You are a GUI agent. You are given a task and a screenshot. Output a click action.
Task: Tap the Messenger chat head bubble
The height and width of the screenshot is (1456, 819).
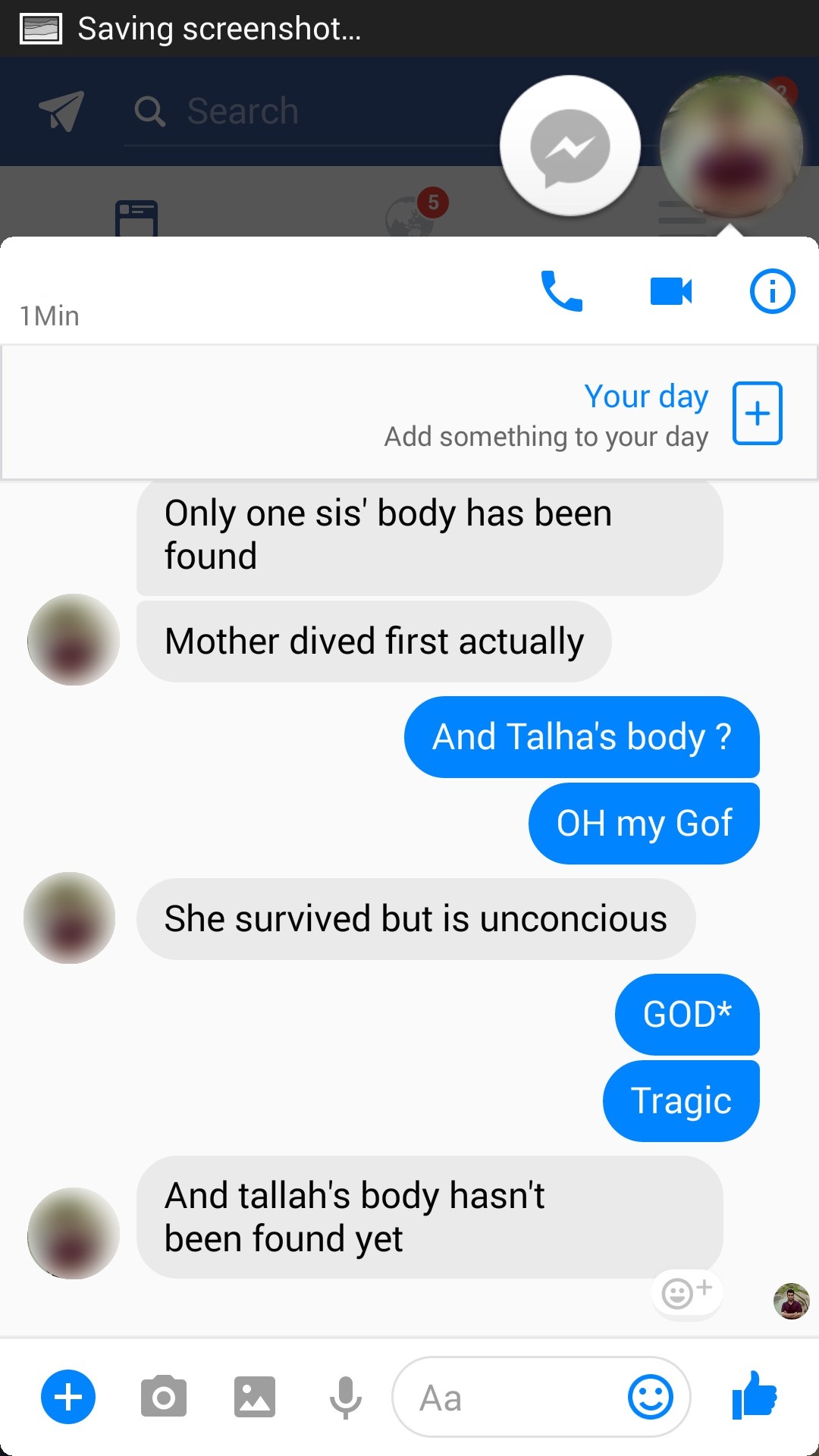click(x=570, y=146)
